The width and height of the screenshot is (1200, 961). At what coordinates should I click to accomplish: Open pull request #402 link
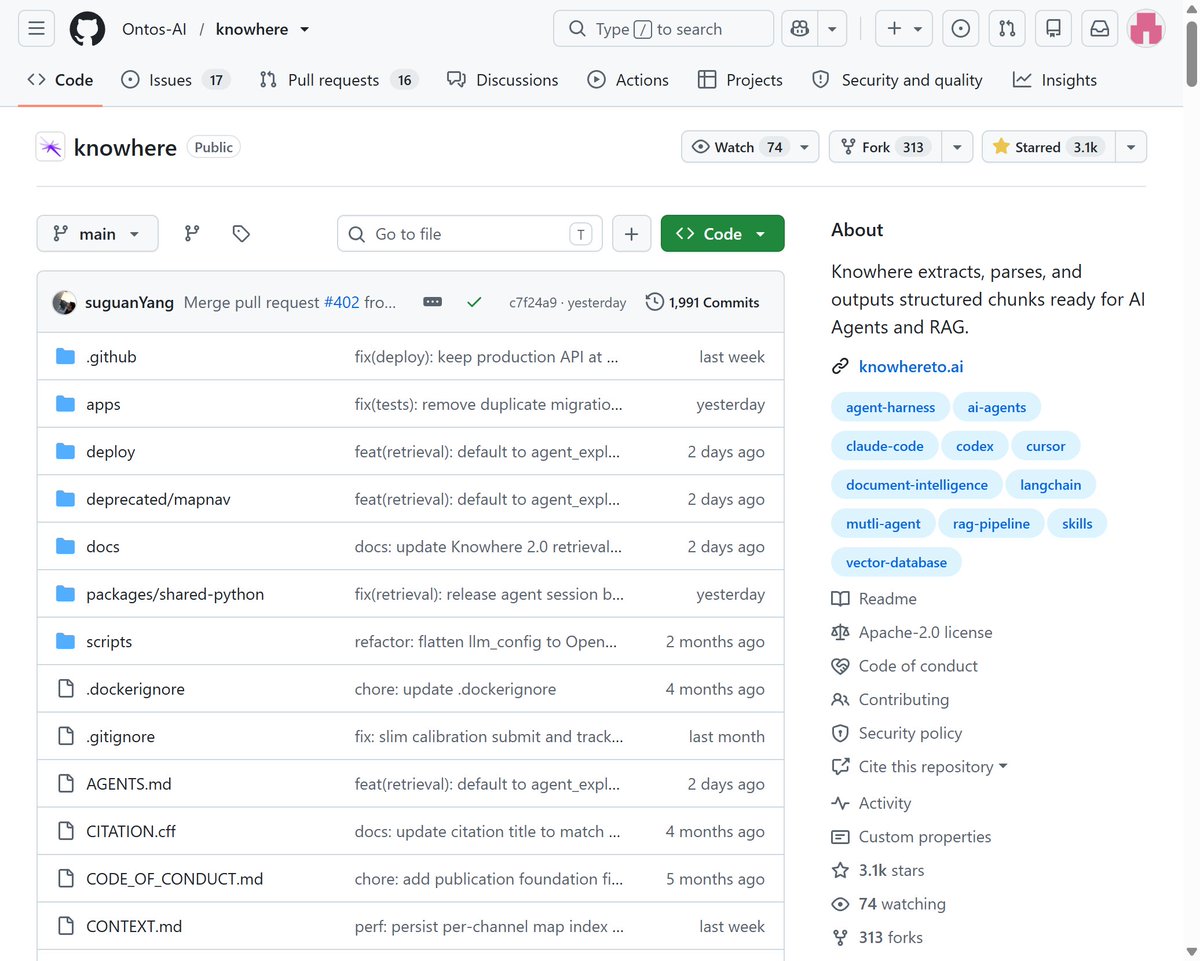point(341,302)
